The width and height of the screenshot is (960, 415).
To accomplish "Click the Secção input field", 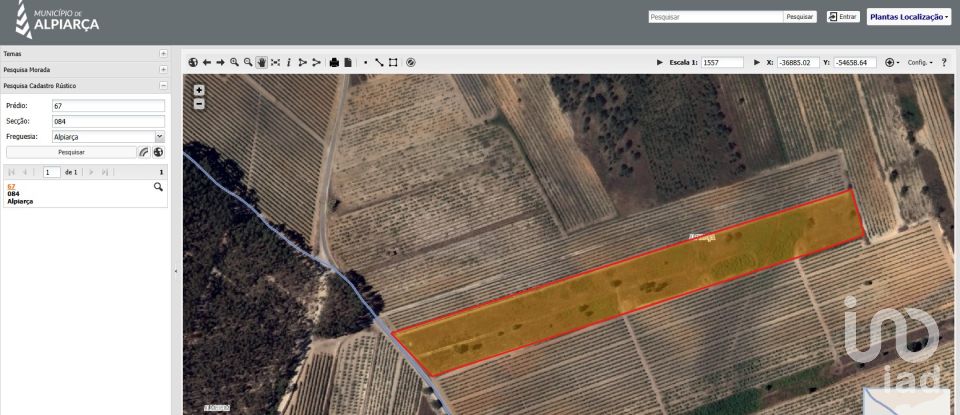I will coord(108,121).
